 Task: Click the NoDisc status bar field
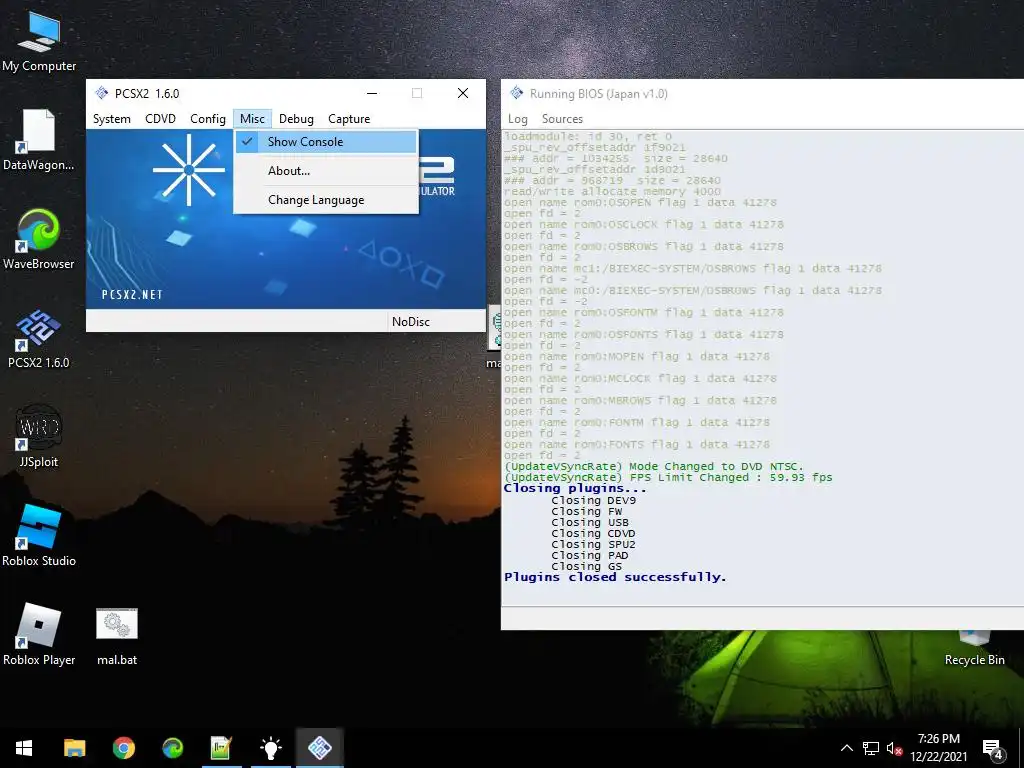tap(436, 321)
